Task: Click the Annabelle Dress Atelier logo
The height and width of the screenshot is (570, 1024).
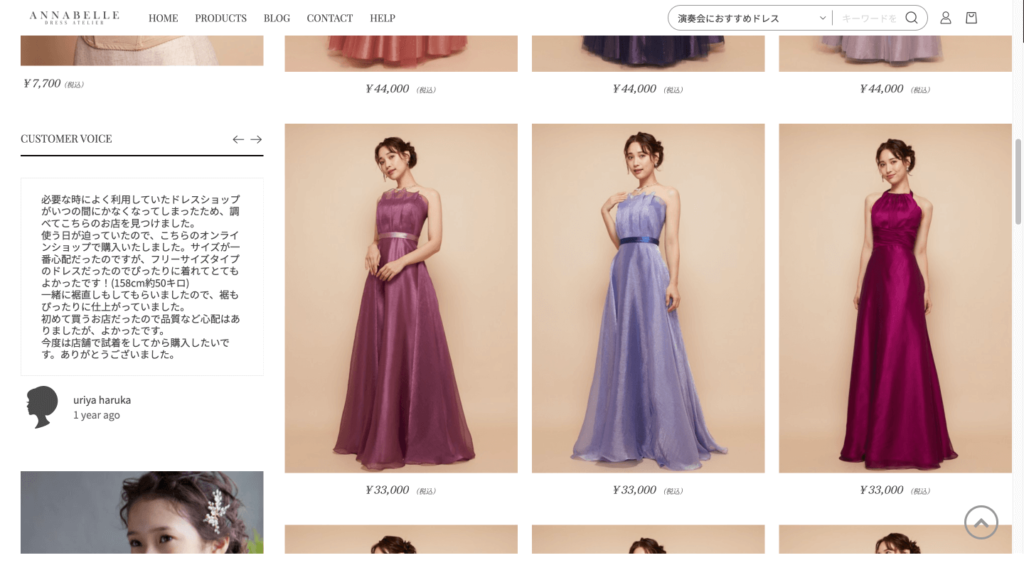Action: 74,18
